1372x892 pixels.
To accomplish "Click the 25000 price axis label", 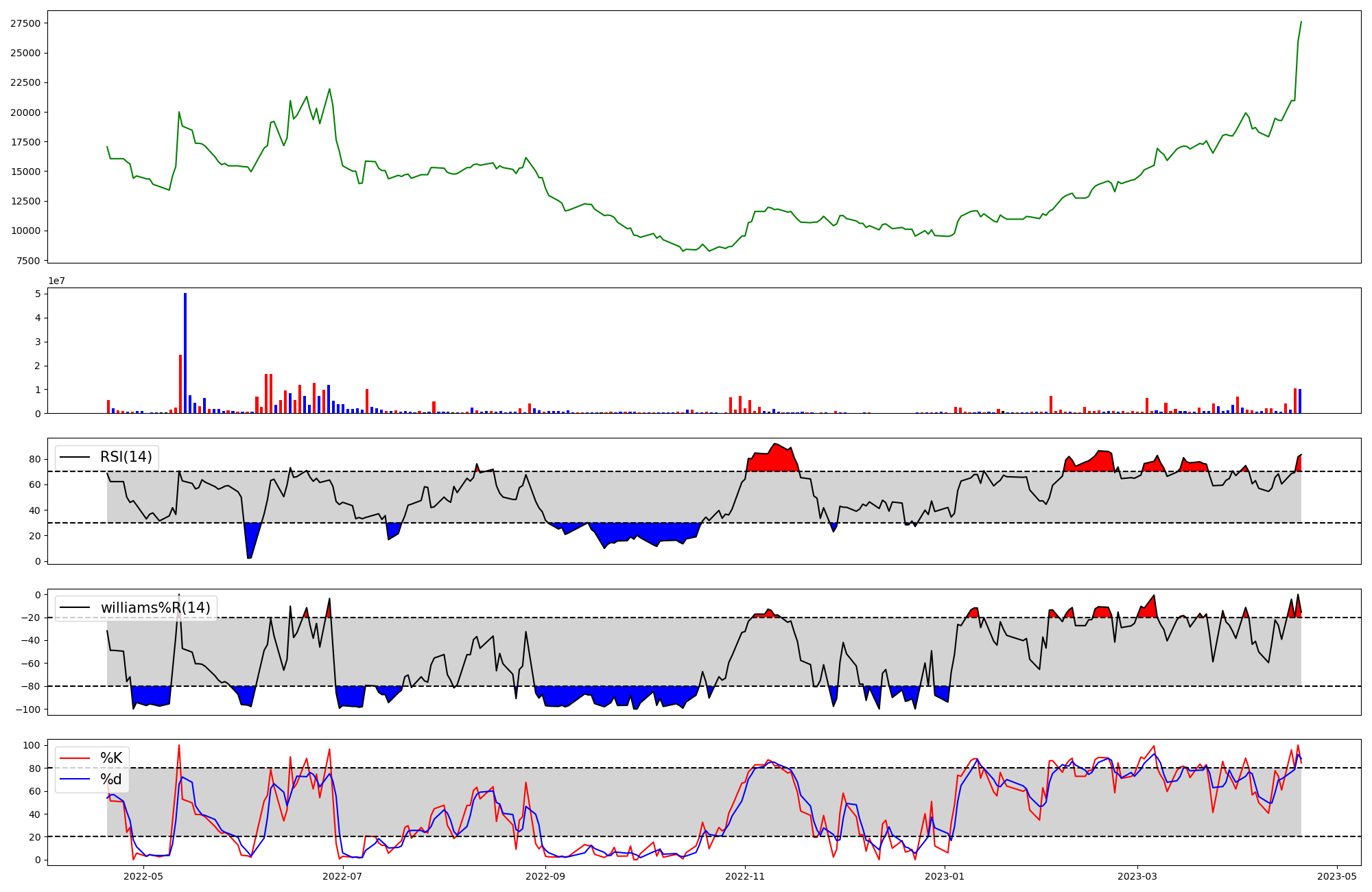I will [25, 53].
